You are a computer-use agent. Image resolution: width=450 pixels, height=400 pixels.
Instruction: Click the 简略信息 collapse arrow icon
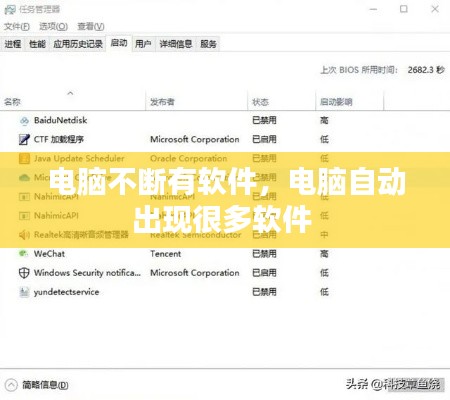(11, 385)
